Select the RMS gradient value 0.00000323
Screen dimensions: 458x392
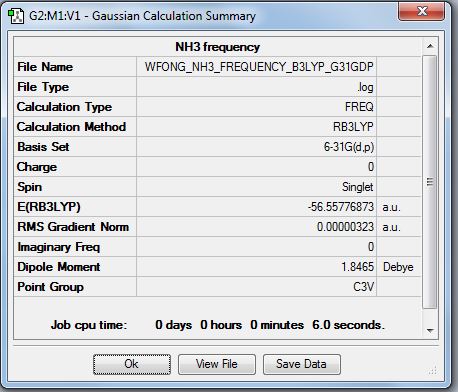click(345, 227)
